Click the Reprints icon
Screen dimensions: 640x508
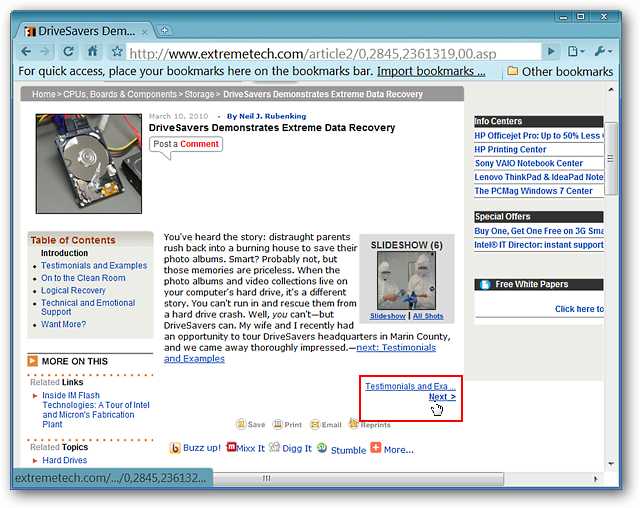coord(353,424)
